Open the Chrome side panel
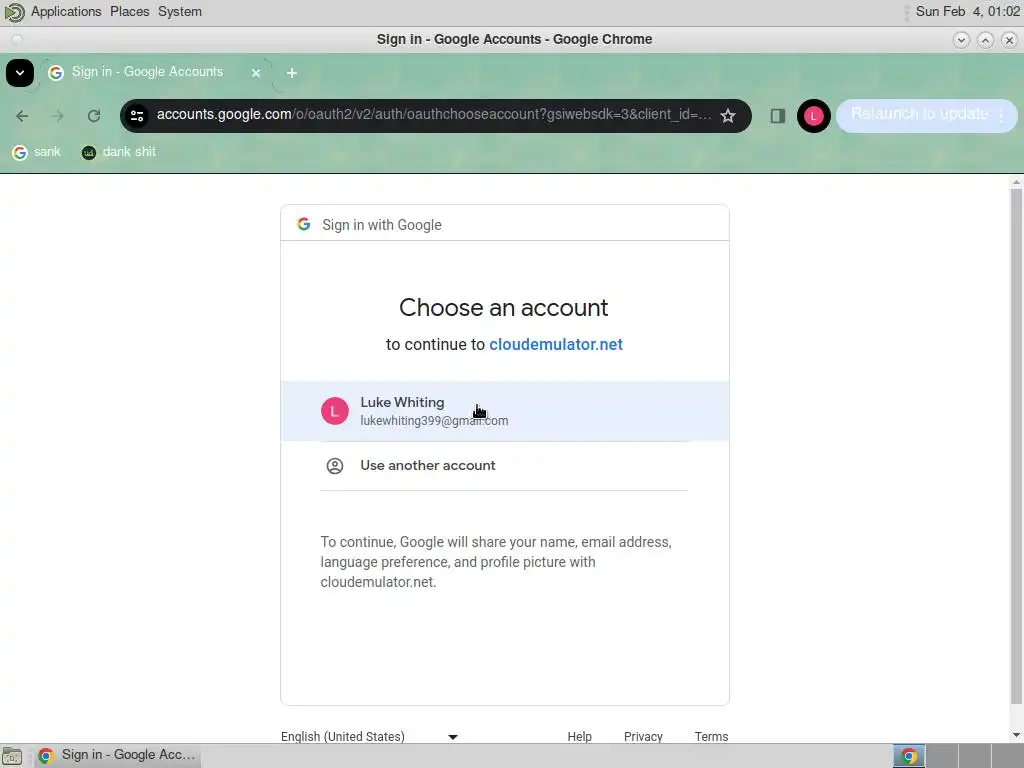This screenshot has width=1024, height=768. [777, 116]
